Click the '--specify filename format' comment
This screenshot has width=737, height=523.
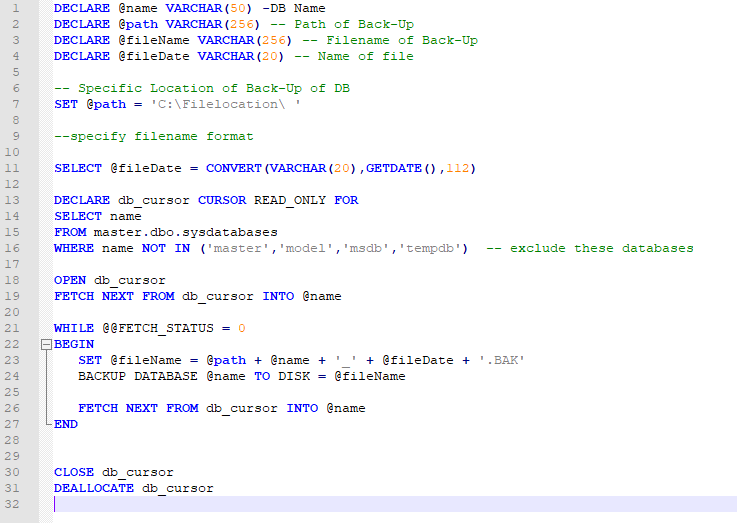click(x=154, y=136)
